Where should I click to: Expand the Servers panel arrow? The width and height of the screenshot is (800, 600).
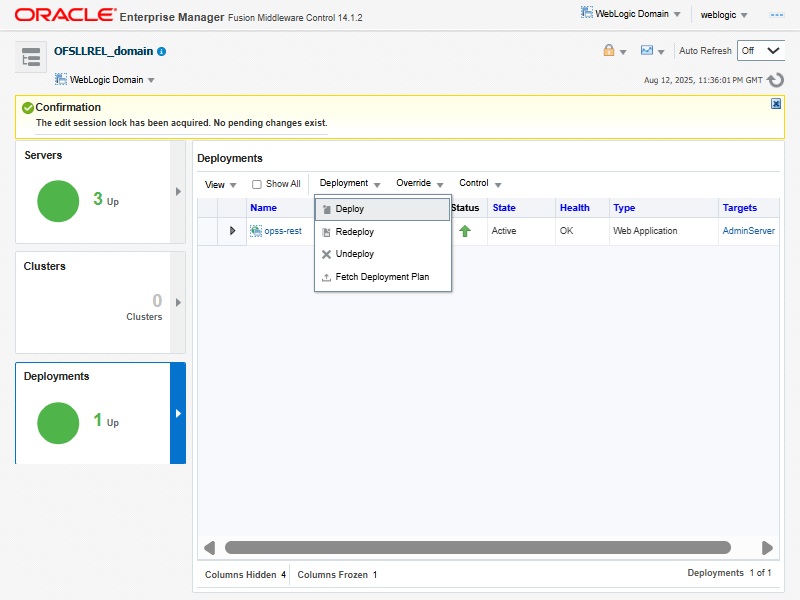(178, 192)
